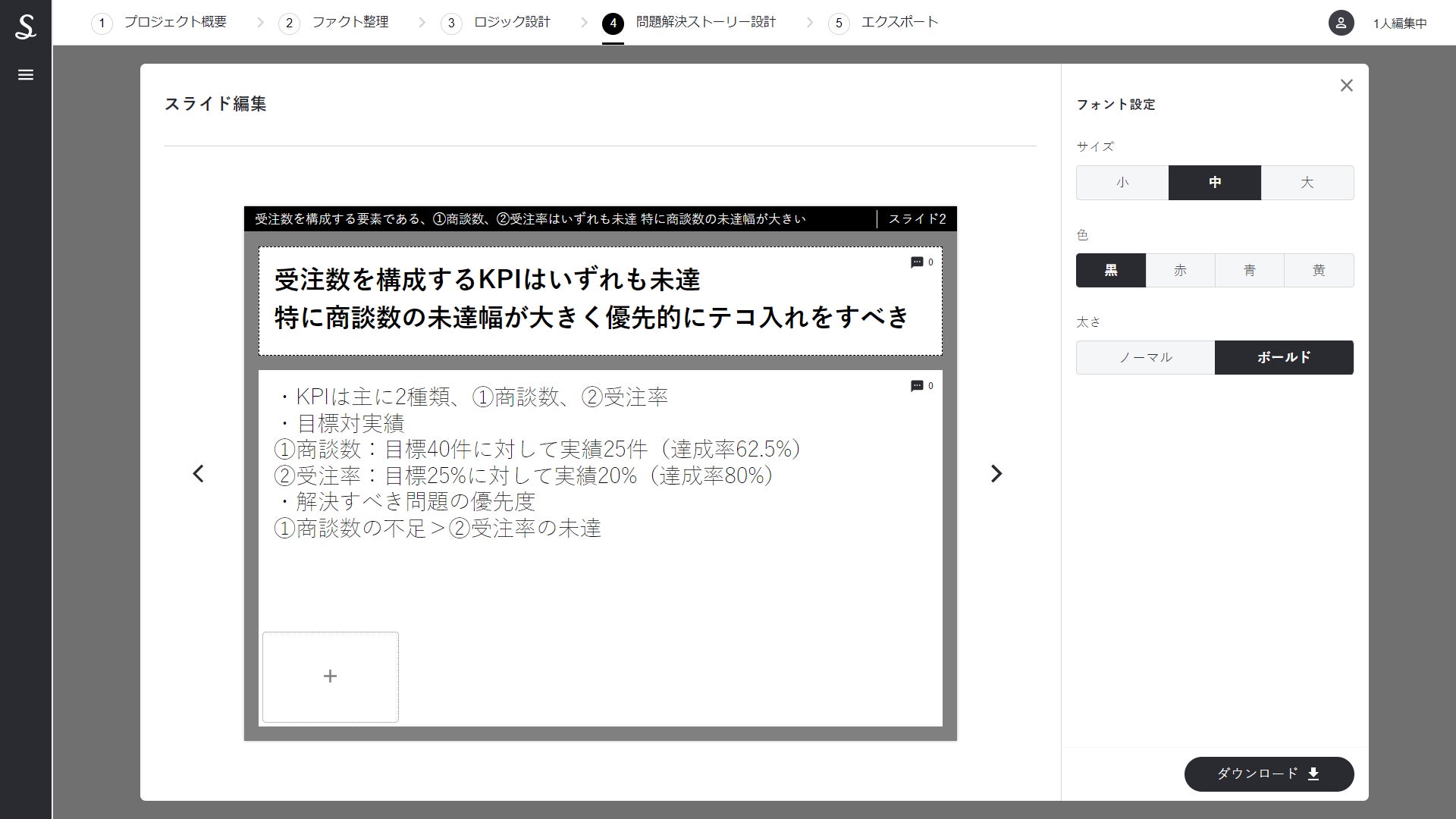Go to the previous slide with the left chevron
The image size is (1456, 819).
coord(199,474)
